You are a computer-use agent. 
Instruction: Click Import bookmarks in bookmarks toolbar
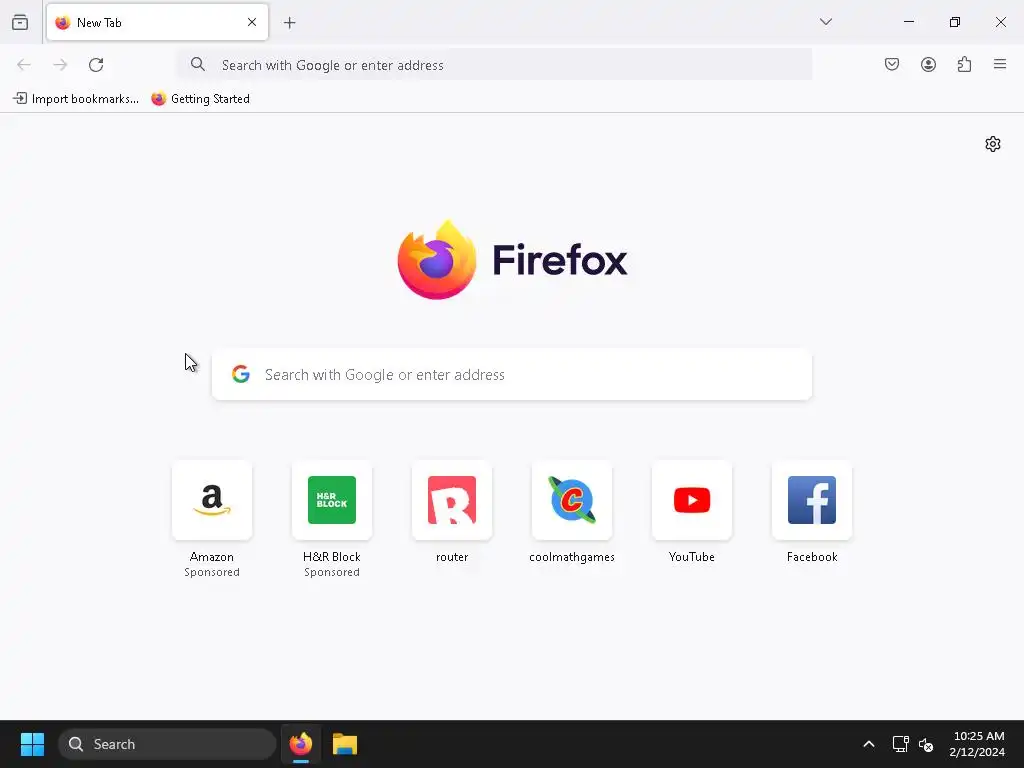pyautogui.click(x=76, y=99)
